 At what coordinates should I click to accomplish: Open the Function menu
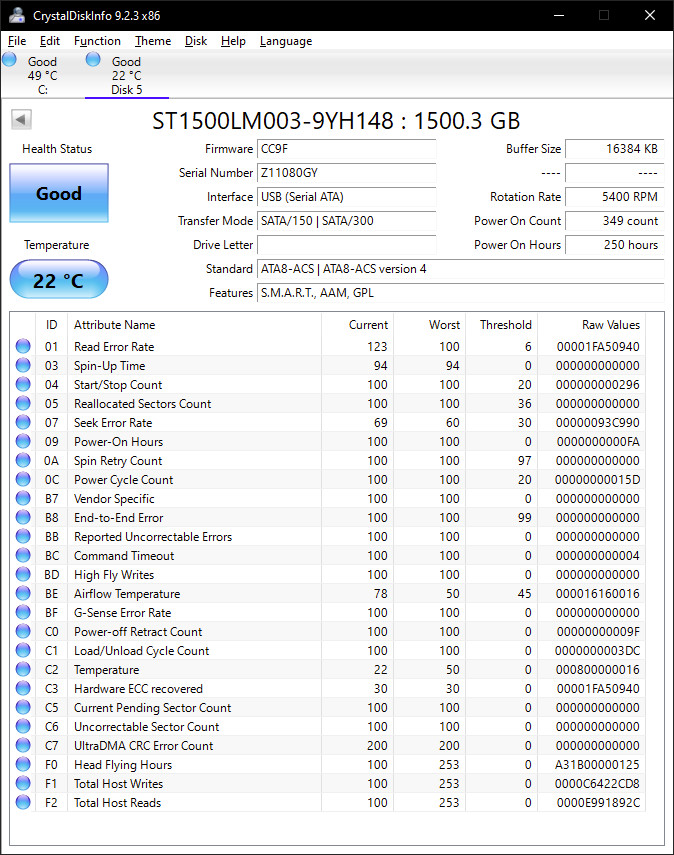point(97,41)
